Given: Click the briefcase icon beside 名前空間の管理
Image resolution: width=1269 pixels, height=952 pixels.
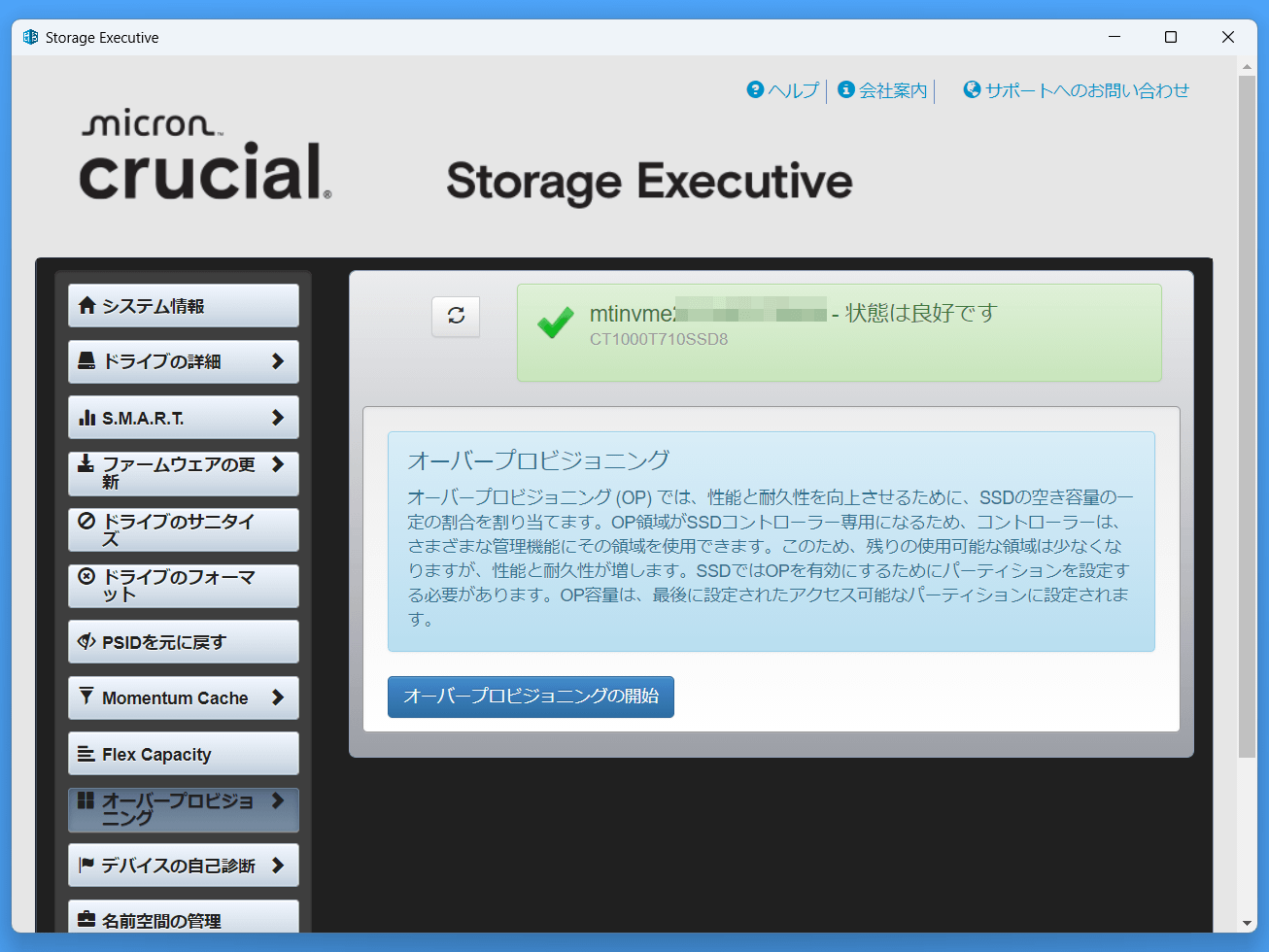Looking at the screenshot, I should tap(86, 919).
